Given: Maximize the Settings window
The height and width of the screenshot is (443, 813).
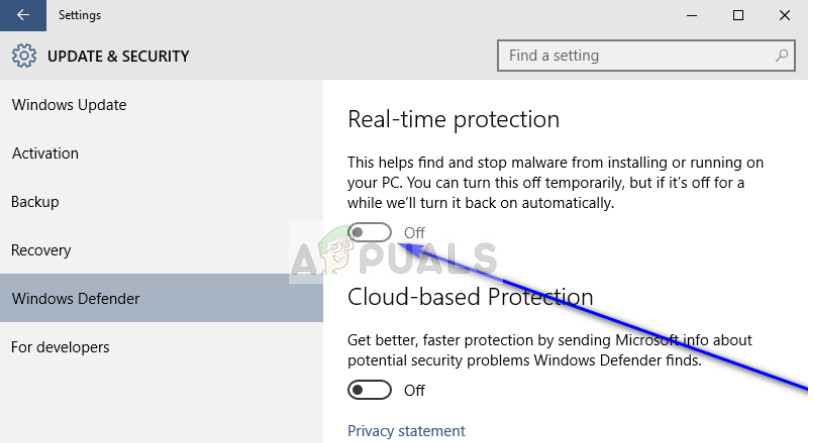Looking at the screenshot, I should [738, 15].
